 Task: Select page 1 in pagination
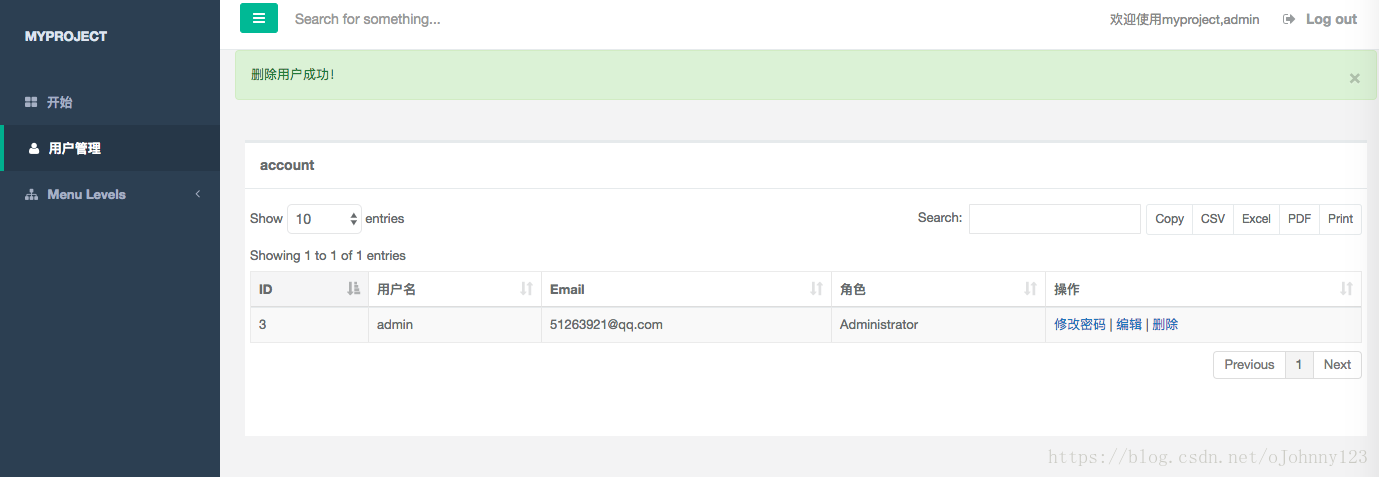coord(1298,365)
